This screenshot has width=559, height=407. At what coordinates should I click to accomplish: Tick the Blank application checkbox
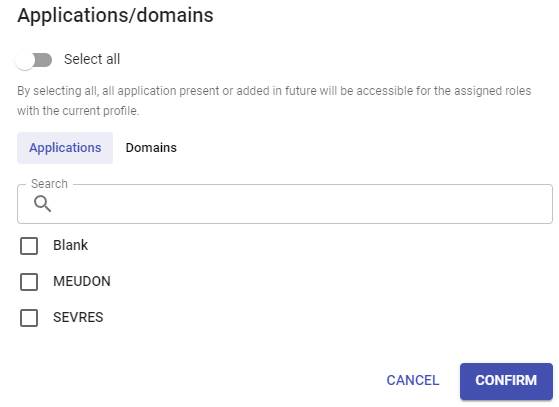(29, 246)
